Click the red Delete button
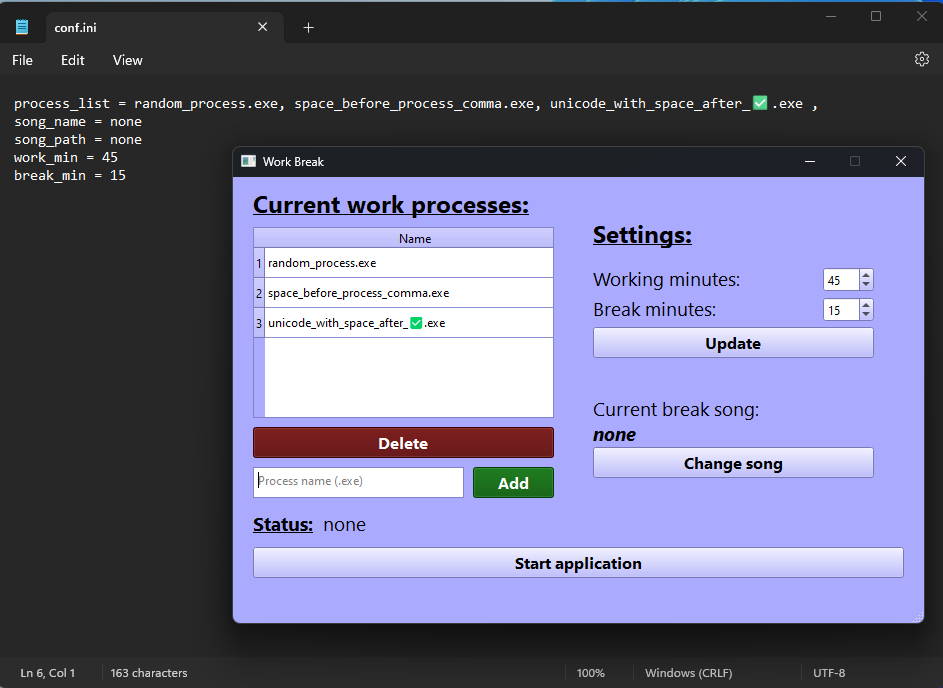The image size is (943, 688). (403, 443)
